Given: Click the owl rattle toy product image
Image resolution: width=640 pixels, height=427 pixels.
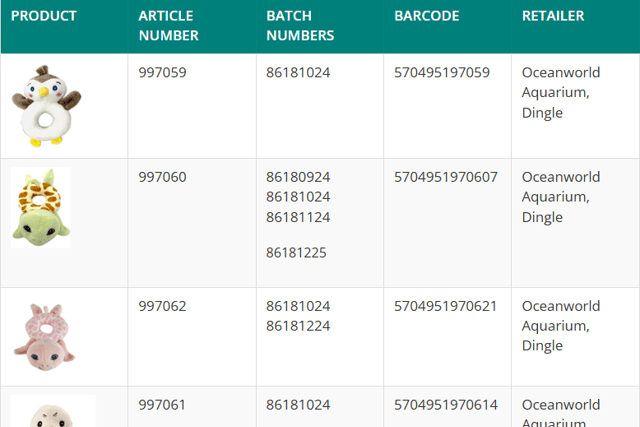Looking at the screenshot, I should click(x=47, y=106).
